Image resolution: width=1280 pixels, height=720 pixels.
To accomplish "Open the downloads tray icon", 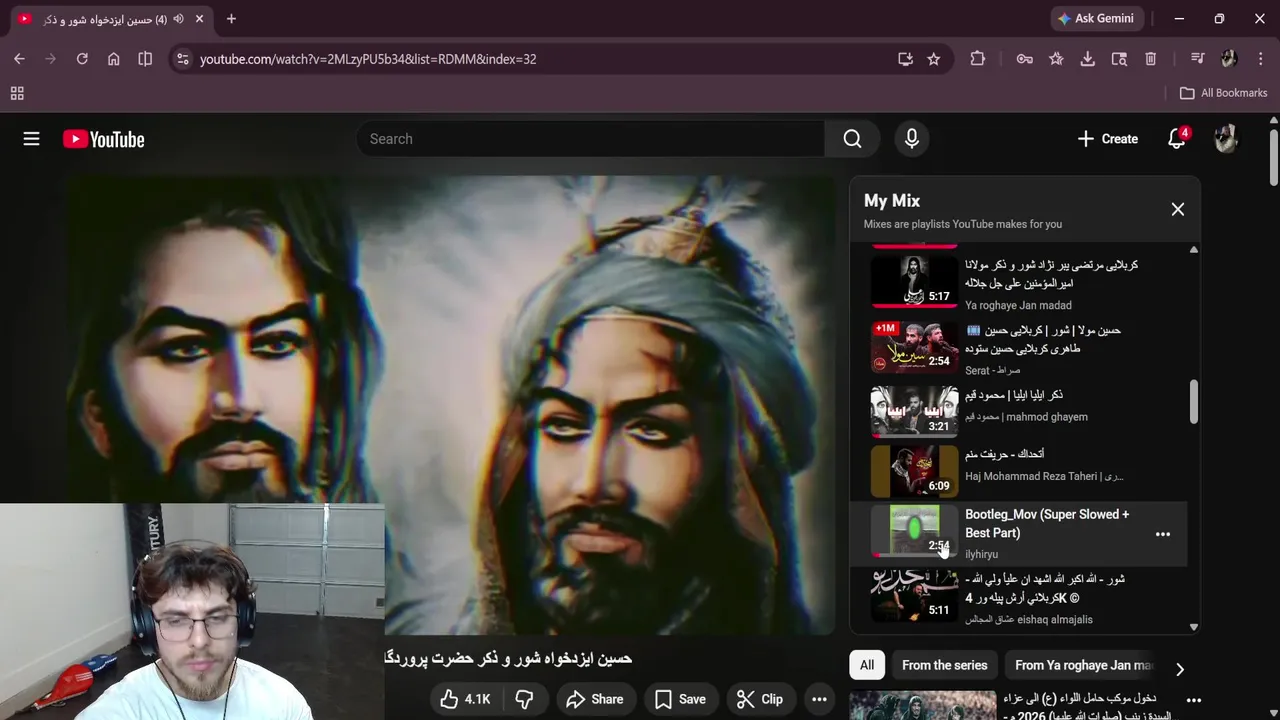I will coord(1087,59).
